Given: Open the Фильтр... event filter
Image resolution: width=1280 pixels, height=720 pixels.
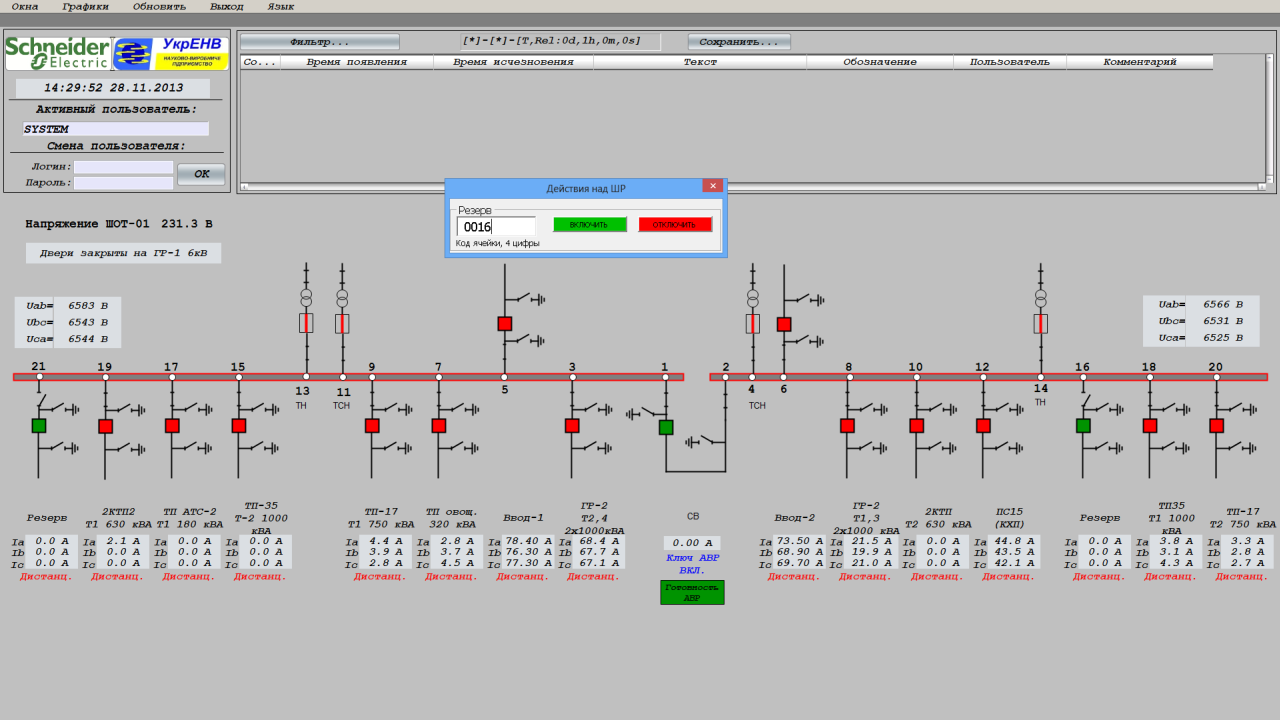Looking at the screenshot, I should pos(320,42).
